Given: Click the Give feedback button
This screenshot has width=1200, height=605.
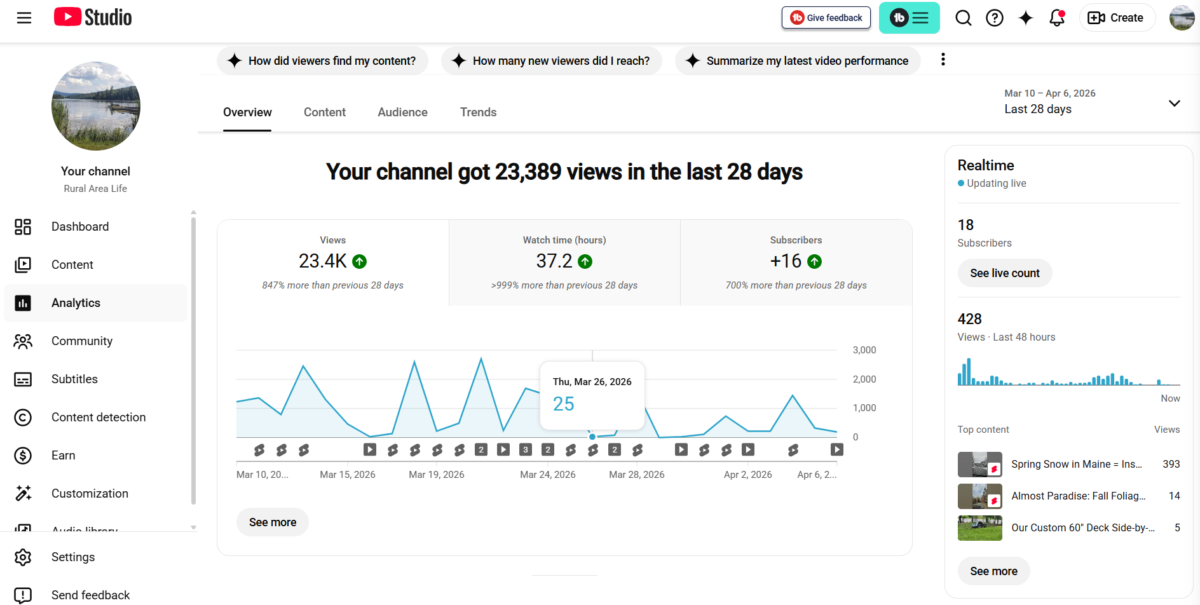Looking at the screenshot, I should pos(826,17).
